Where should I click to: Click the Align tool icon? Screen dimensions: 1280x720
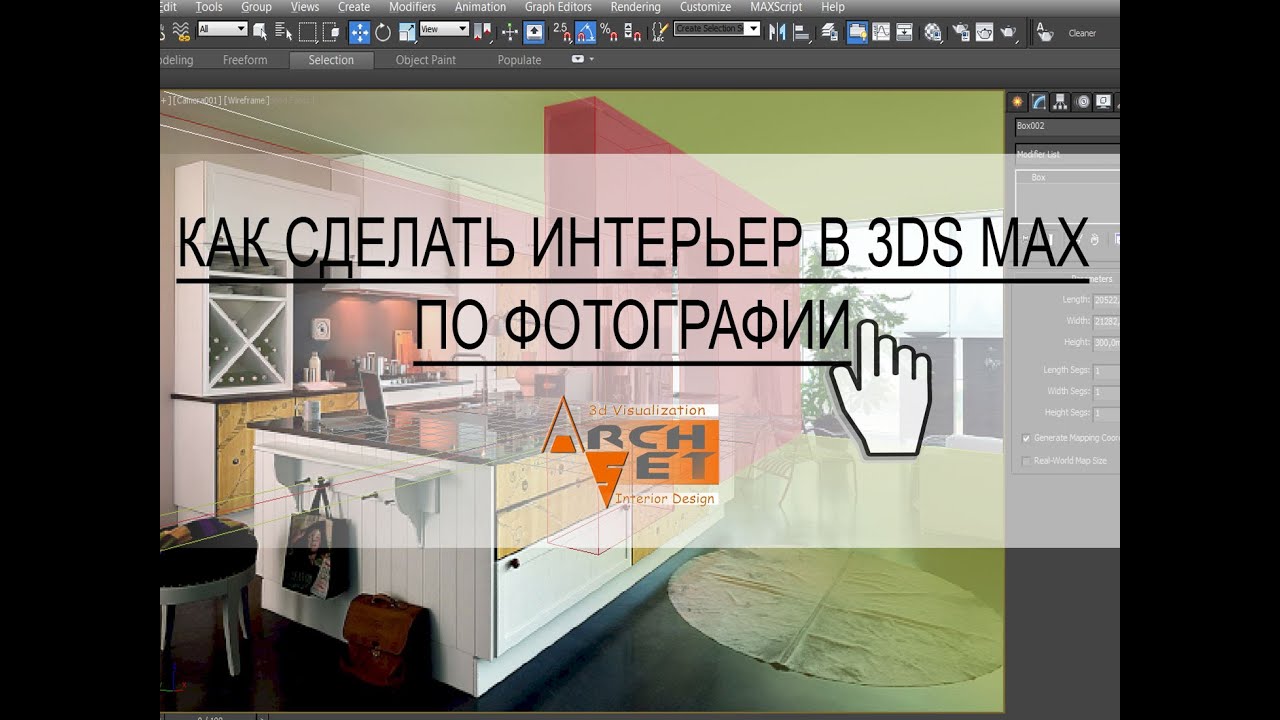click(x=800, y=32)
